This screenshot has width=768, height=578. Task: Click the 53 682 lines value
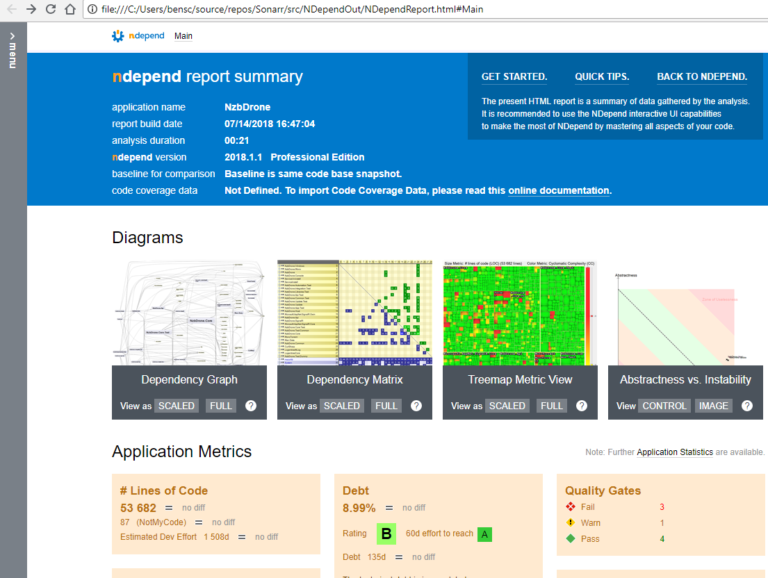tap(138, 508)
